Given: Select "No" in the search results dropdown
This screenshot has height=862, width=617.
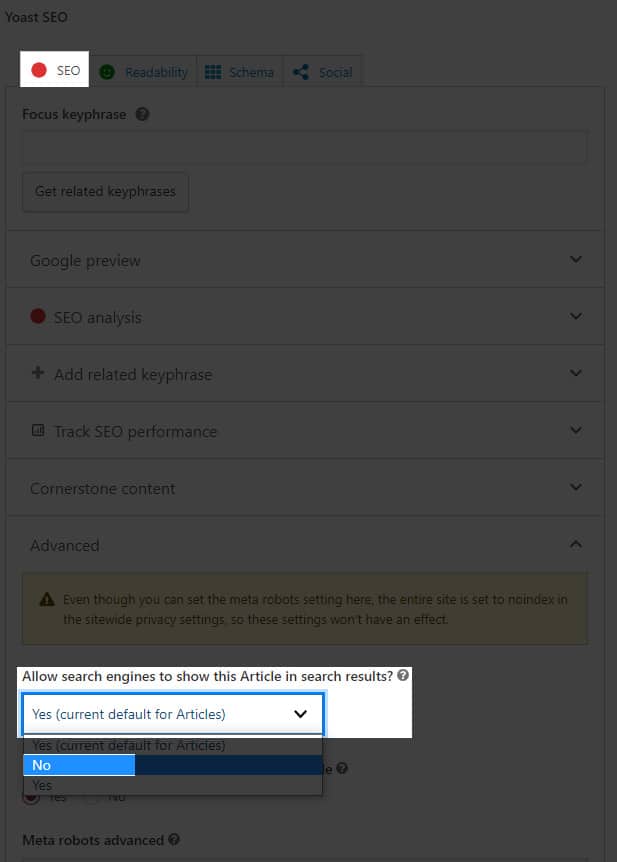Looking at the screenshot, I should [x=78, y=765].
